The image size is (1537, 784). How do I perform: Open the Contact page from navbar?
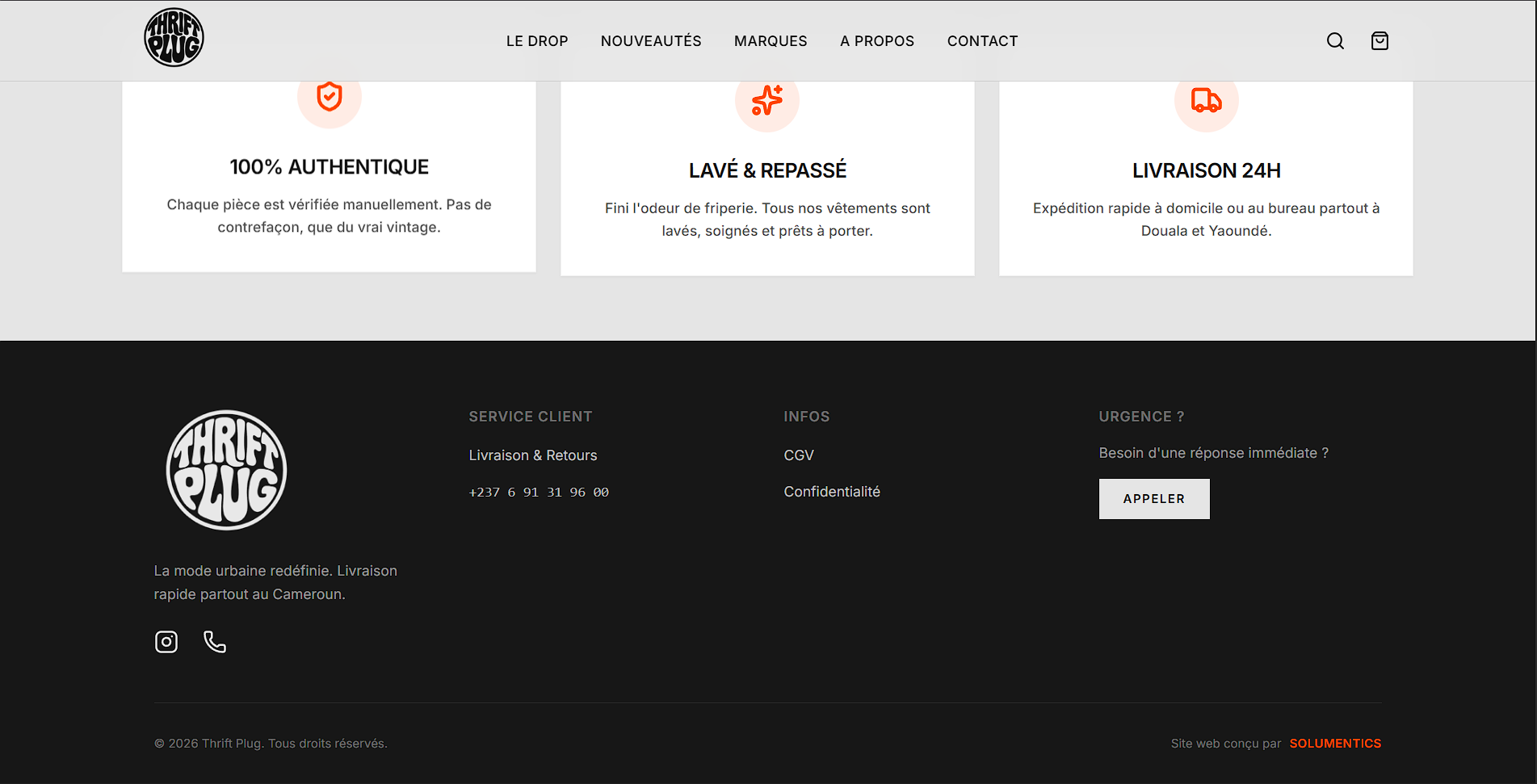point(982,41)
